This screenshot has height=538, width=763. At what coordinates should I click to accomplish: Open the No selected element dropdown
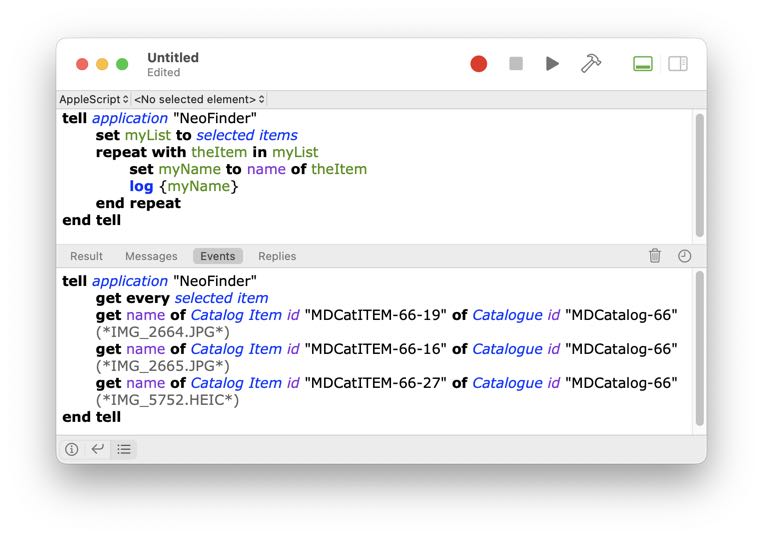coord(200,99)
